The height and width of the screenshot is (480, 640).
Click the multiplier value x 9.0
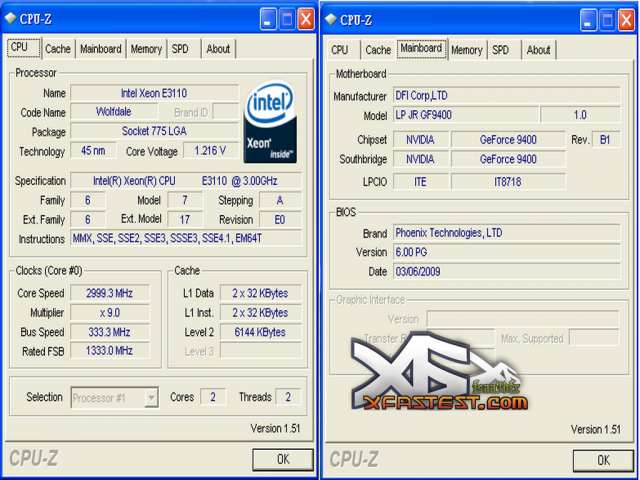110,313
